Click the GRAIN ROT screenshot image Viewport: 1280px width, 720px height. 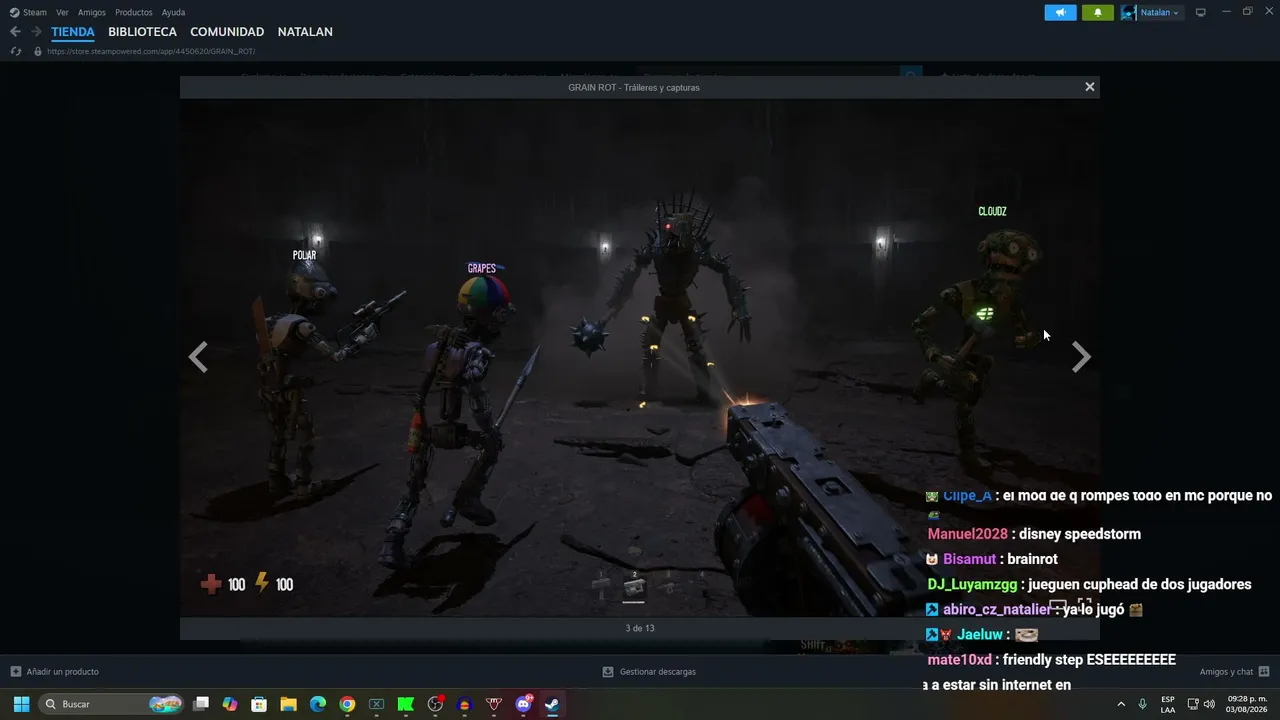point(640,357)
